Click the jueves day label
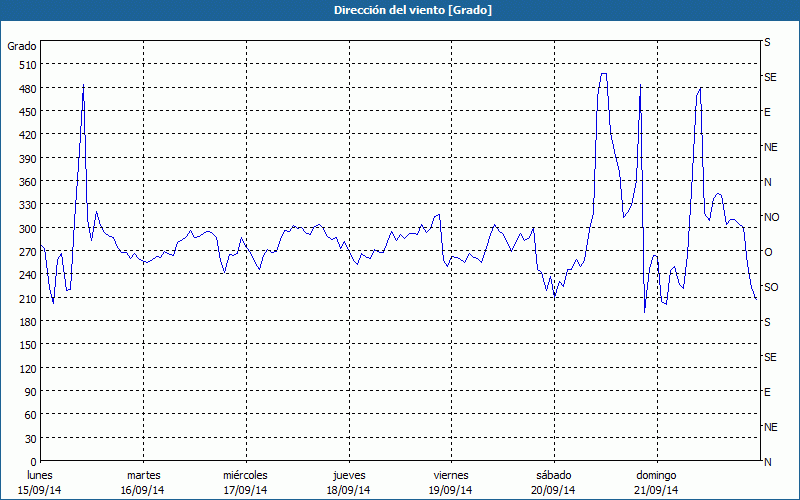 (x=348, y=475)
